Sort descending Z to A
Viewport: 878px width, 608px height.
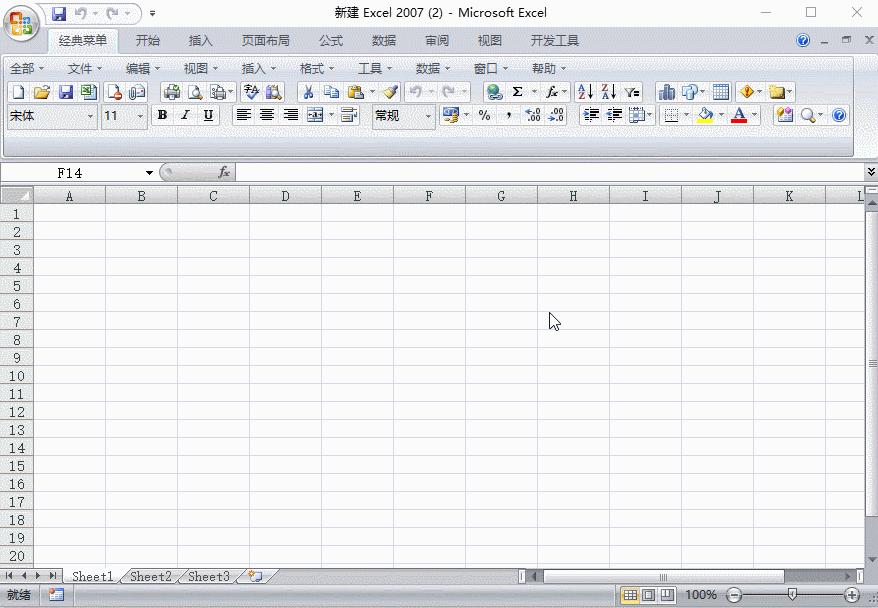[609, 92]
